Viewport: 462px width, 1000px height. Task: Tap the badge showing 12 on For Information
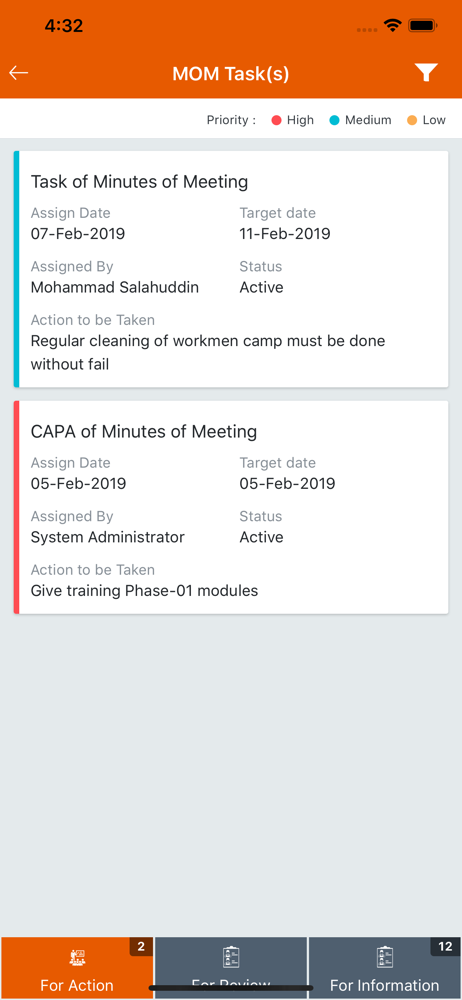click(445, 946)
